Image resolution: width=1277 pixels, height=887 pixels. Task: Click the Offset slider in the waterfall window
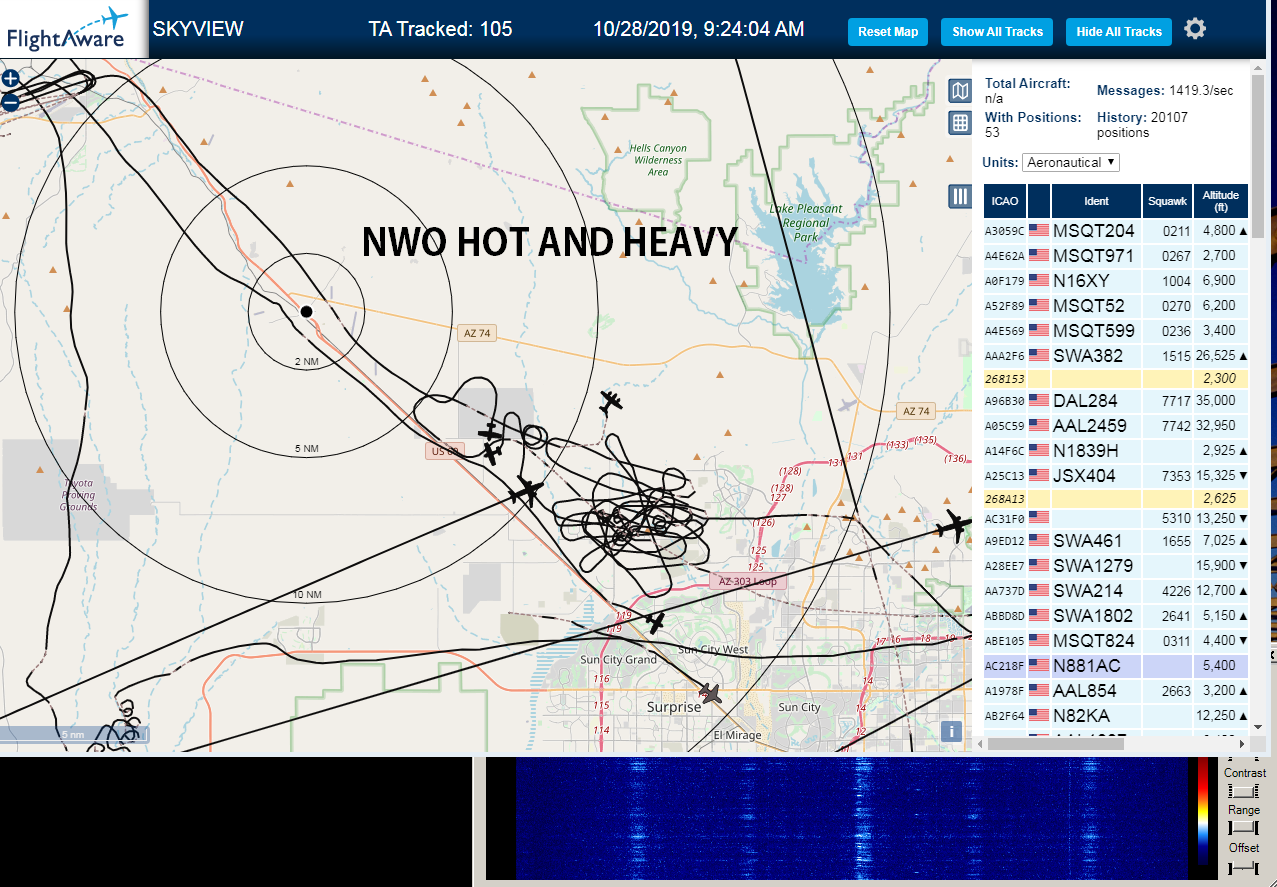(1243, 866)
